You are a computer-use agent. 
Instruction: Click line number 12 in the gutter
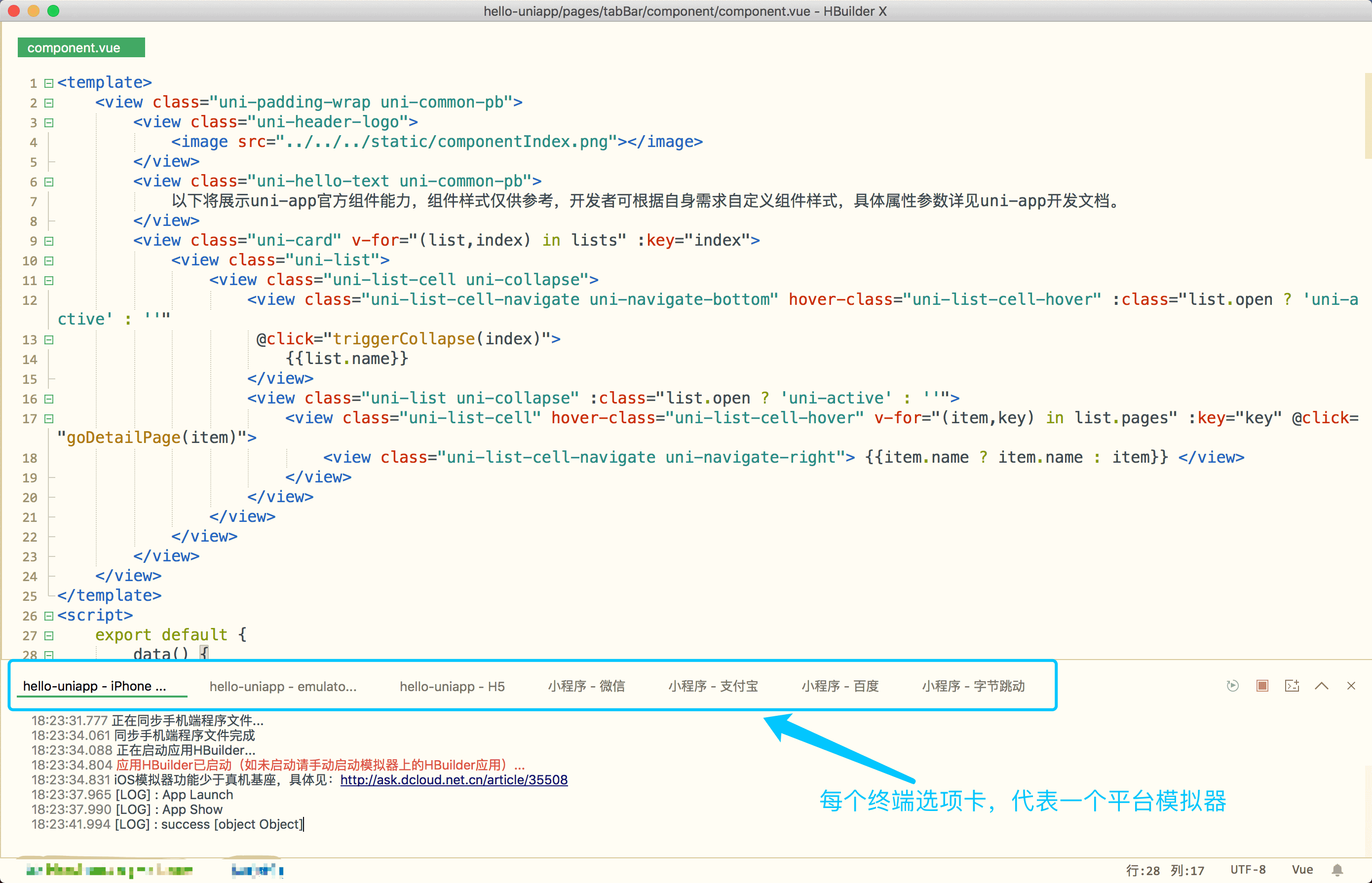coord(30,300)
